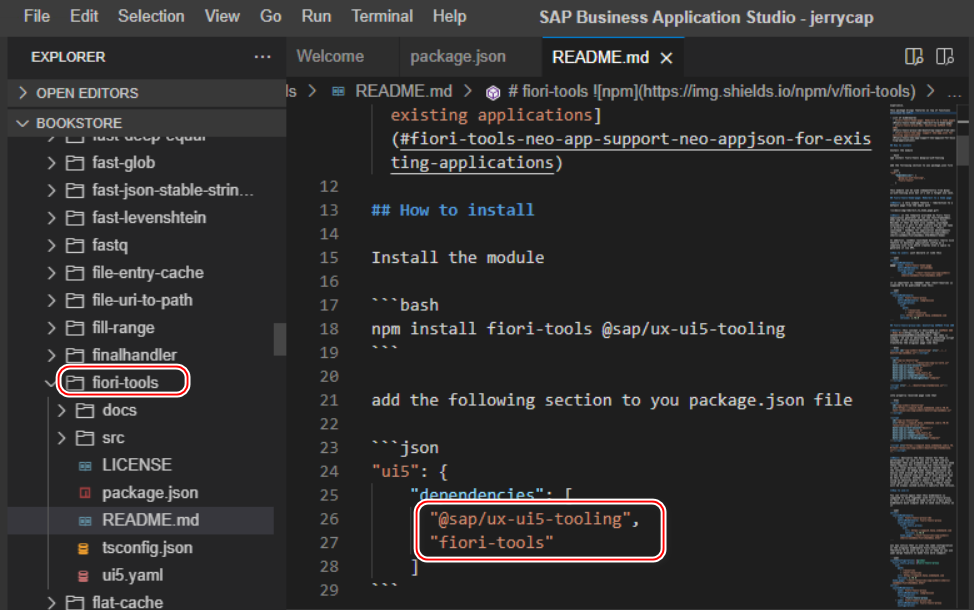Click the package.json file icon in tree
Screen dimensions: 974x610
click(85, 493)
